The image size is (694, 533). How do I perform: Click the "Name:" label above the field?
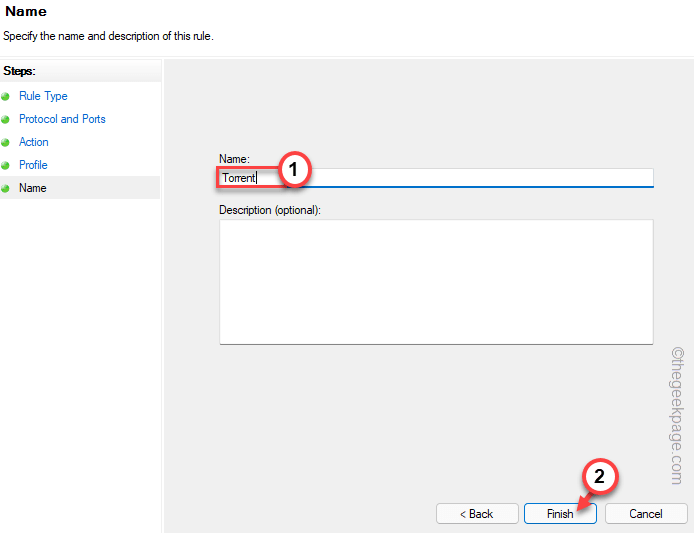click(234, 158)
